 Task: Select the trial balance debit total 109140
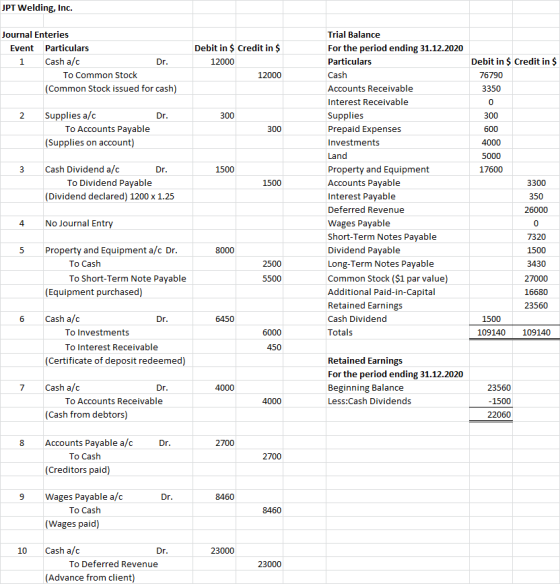(491, 333)
